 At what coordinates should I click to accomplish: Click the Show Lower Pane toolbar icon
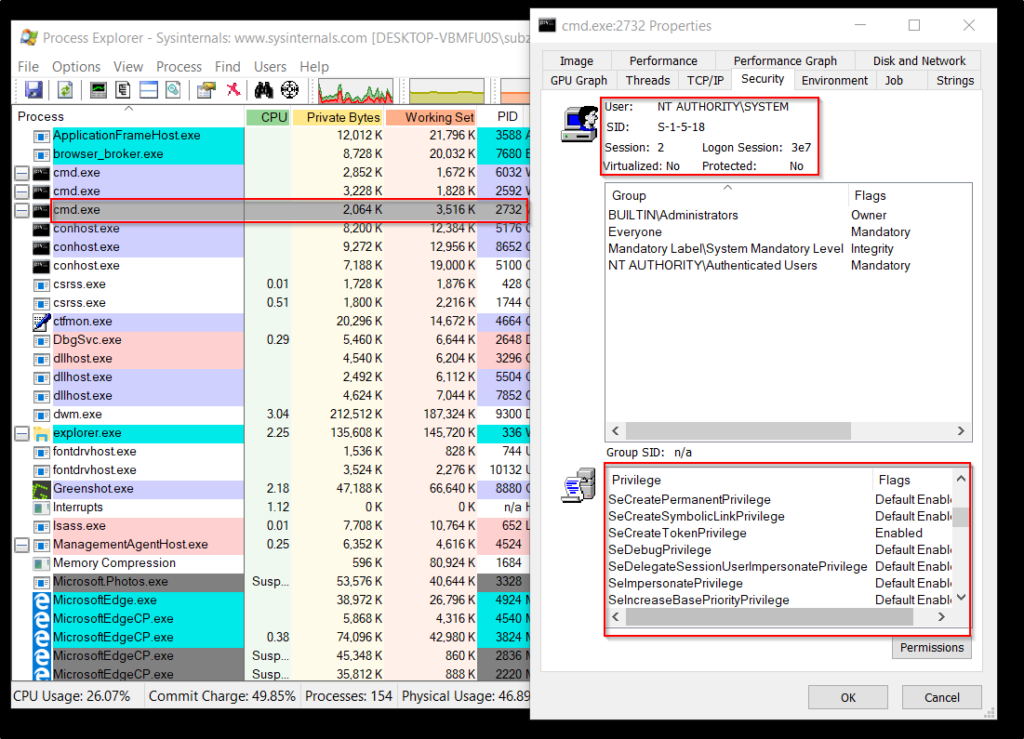[x=149, y=91]
